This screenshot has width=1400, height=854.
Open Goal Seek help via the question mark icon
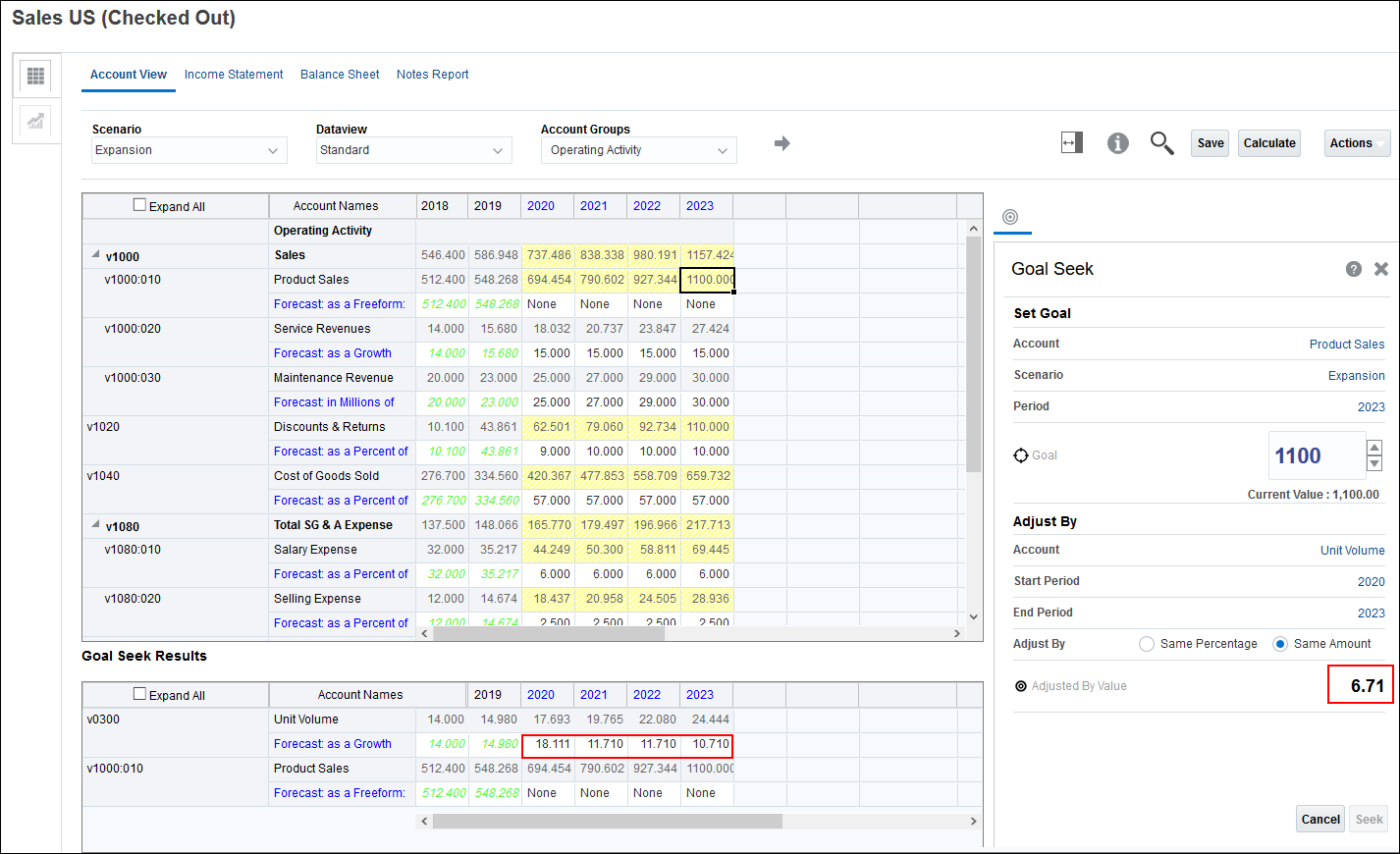(x=1354, y=268)
